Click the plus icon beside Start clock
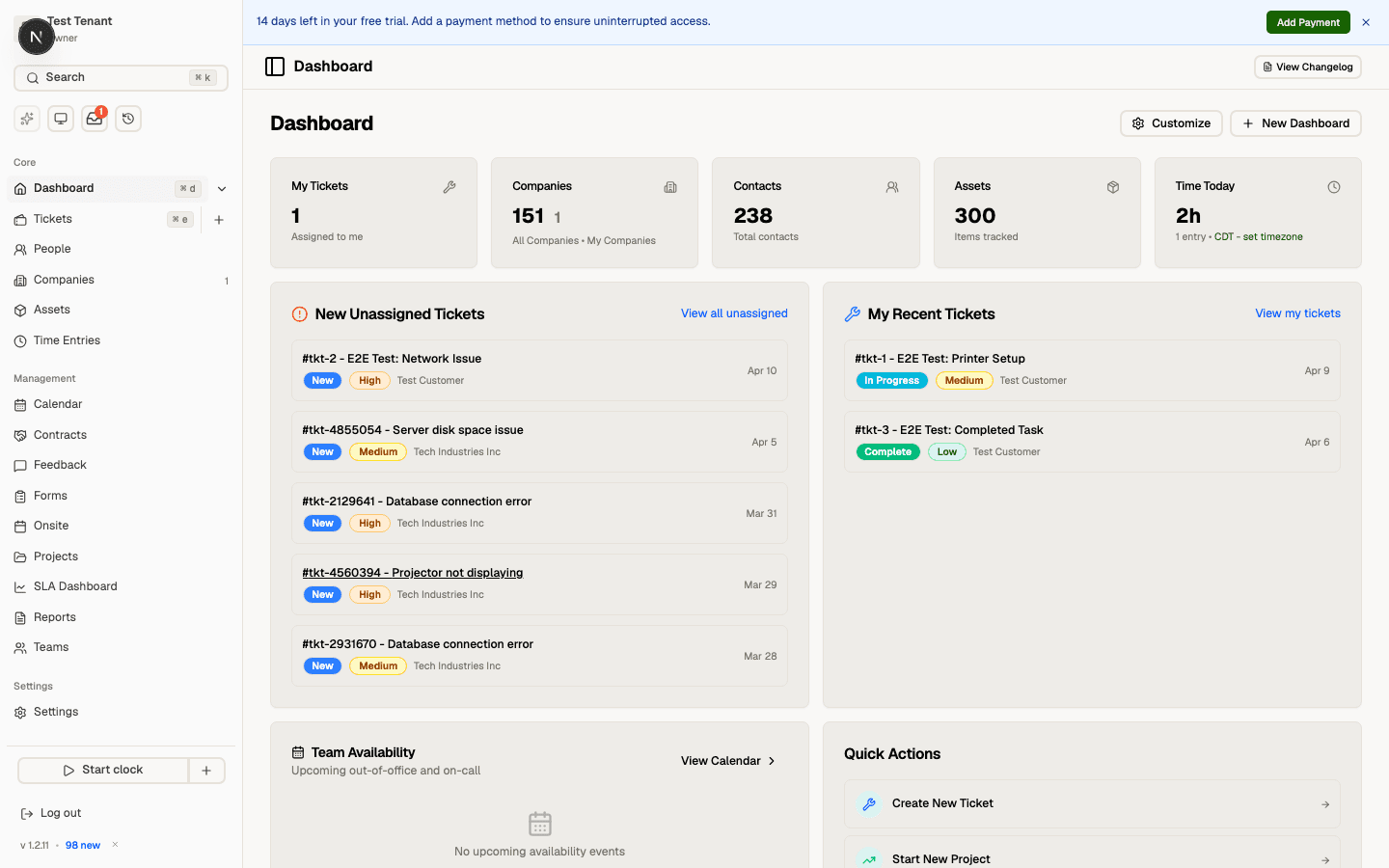 coord(206,771)
